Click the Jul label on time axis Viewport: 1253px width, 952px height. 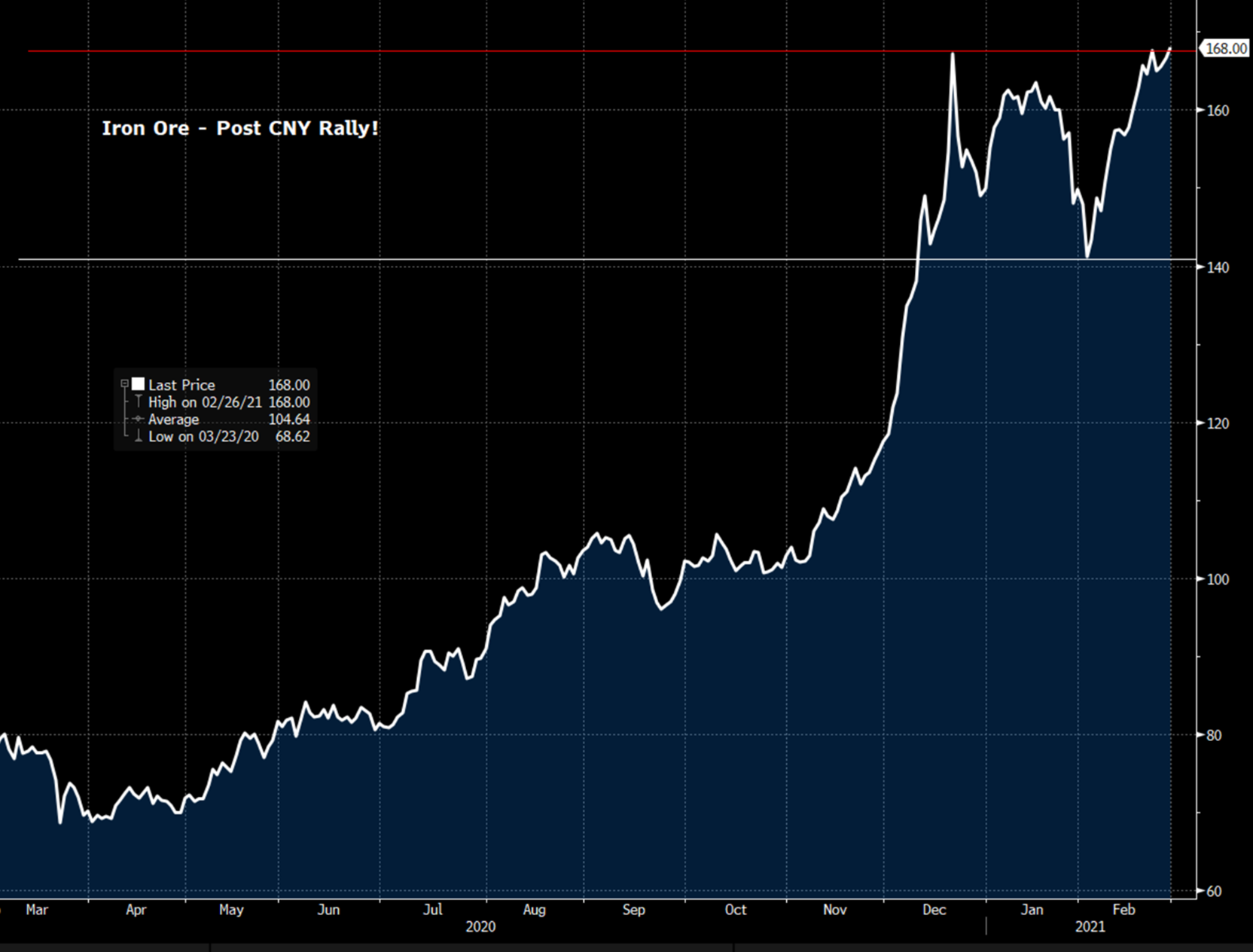pos(432,910)
